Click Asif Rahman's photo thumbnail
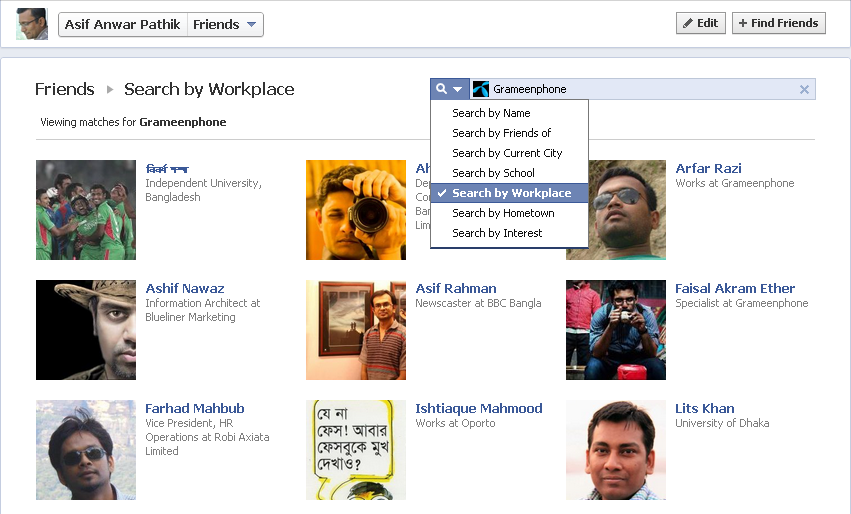 (356, 329)
